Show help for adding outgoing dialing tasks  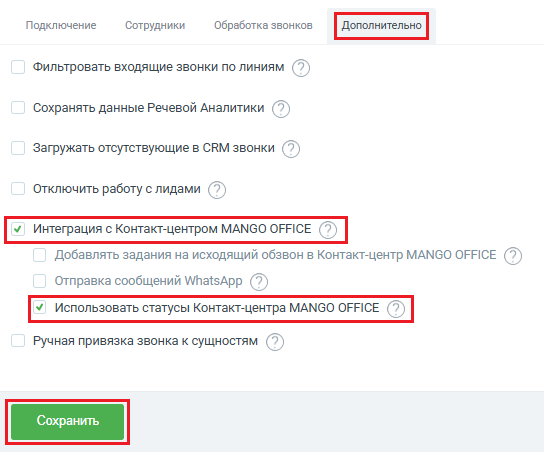tap(513, 256)
